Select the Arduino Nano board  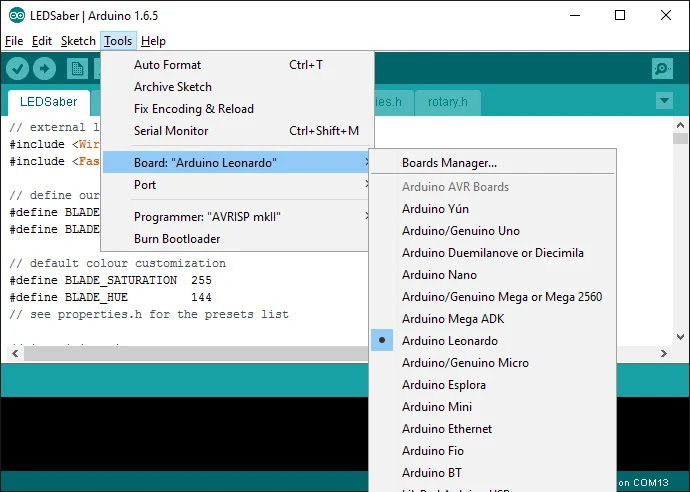(493, 275)
